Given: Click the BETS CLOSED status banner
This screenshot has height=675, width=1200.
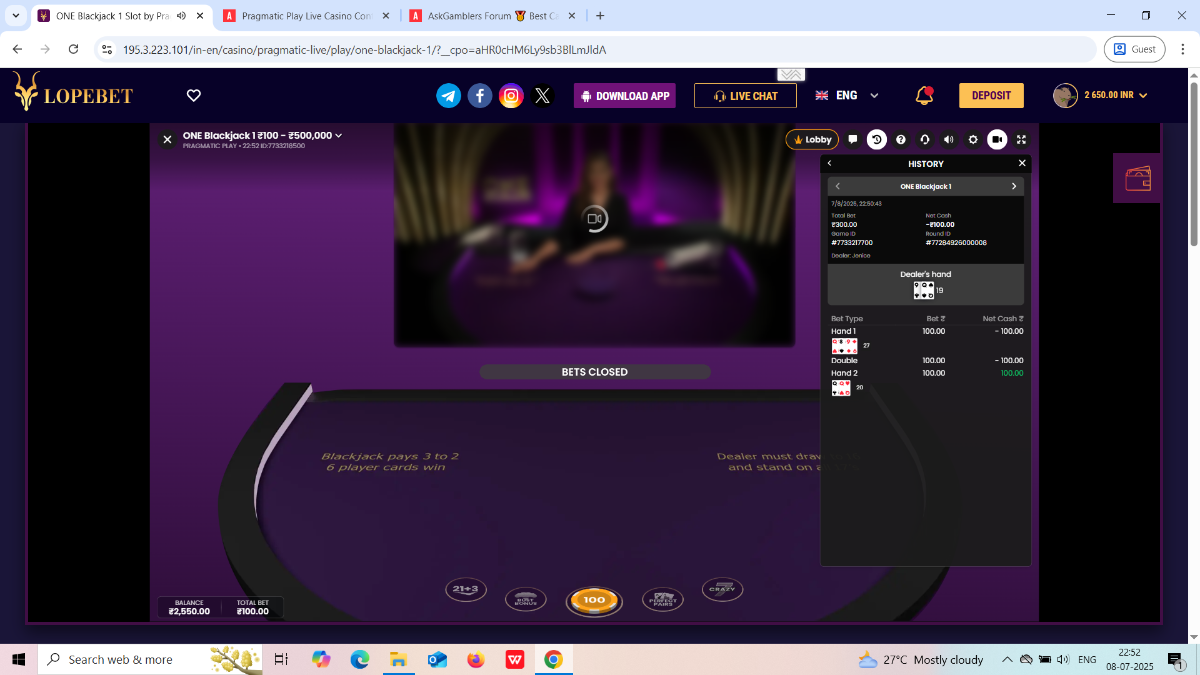Looking at the screenshot, I should coord(595,372).
